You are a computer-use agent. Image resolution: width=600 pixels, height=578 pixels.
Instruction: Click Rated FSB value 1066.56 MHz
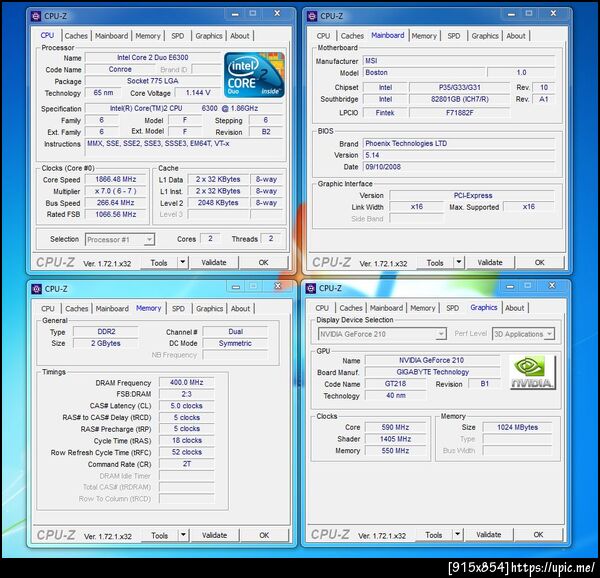[x=116, y=214]
